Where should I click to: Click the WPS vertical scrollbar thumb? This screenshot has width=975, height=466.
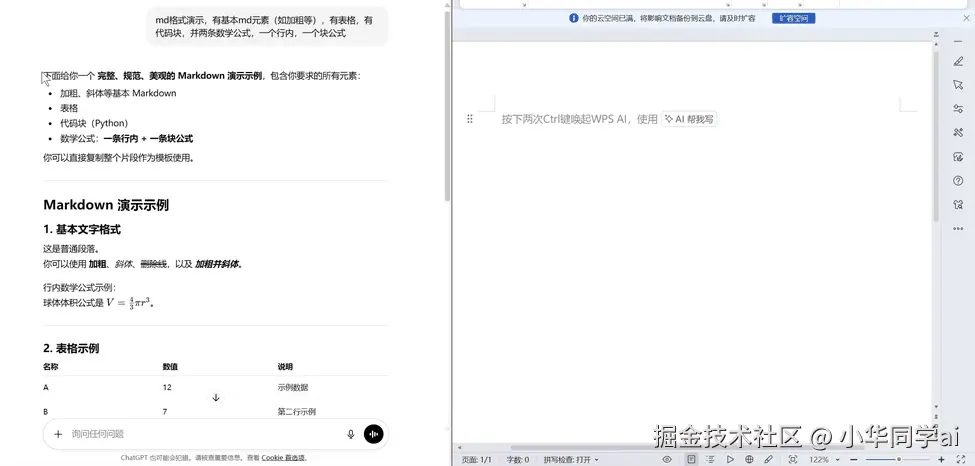click(936, 137)
